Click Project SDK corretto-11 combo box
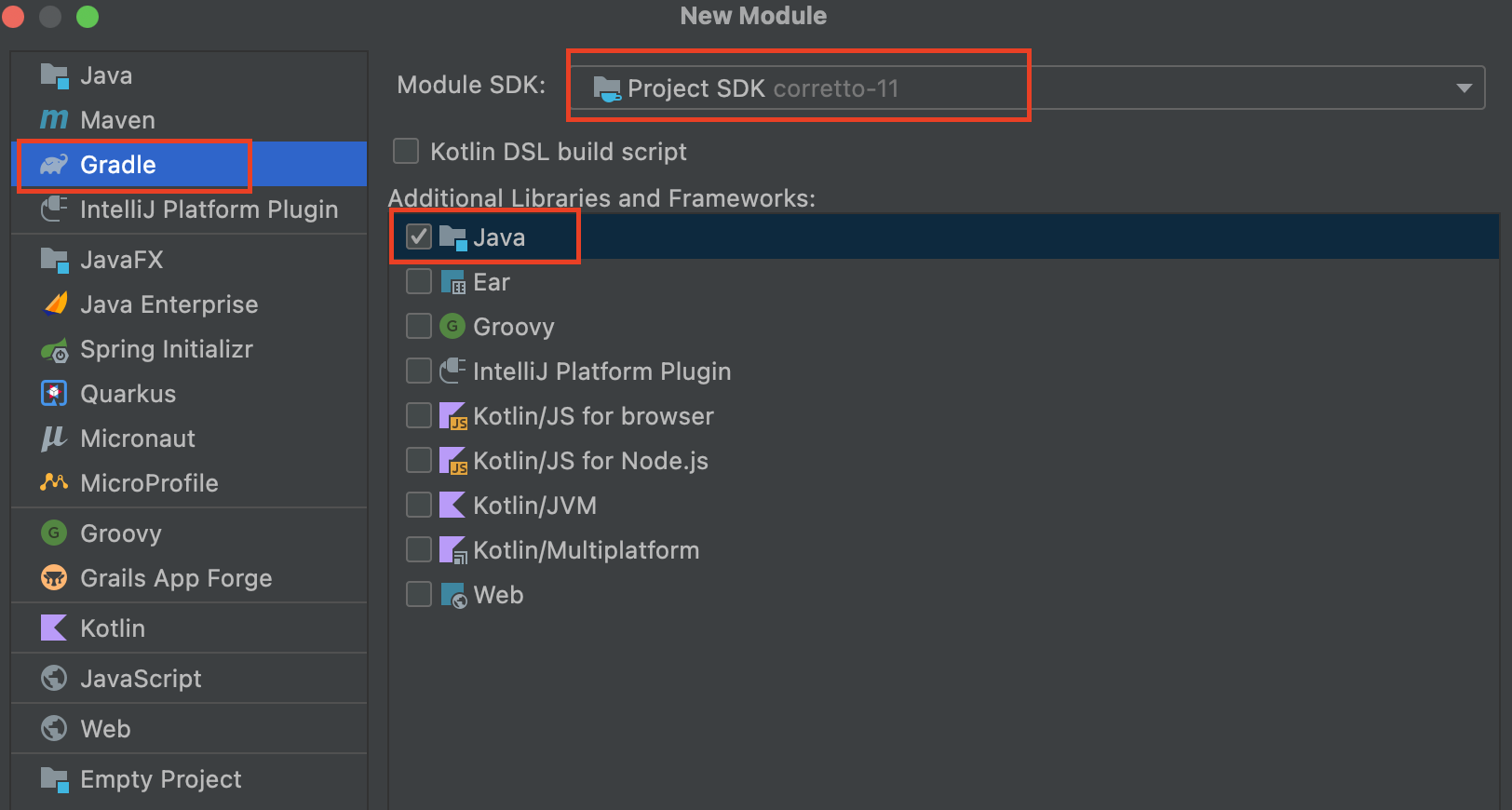 point(1027,88)
